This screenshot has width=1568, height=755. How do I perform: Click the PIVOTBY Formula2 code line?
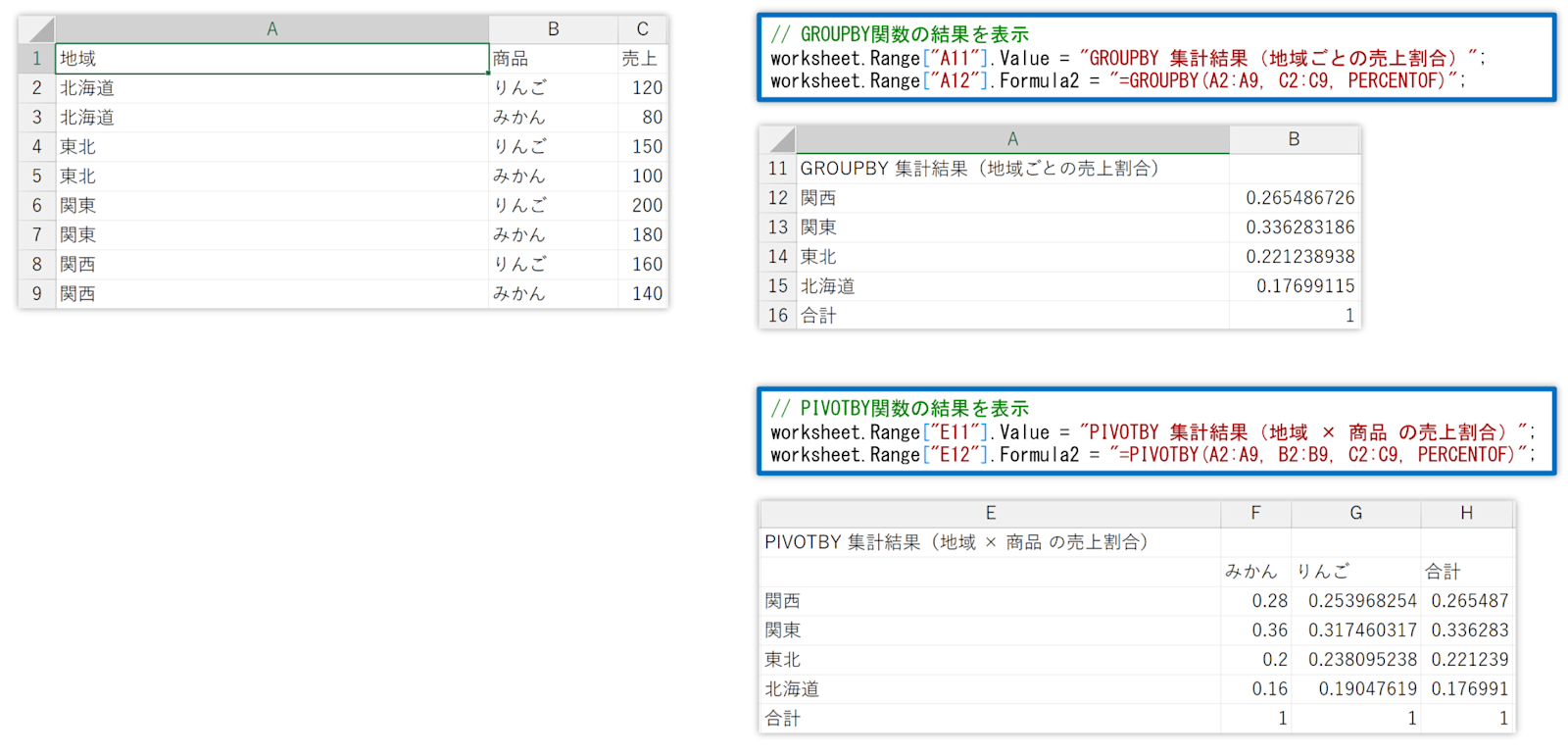tap(1153, 455)
